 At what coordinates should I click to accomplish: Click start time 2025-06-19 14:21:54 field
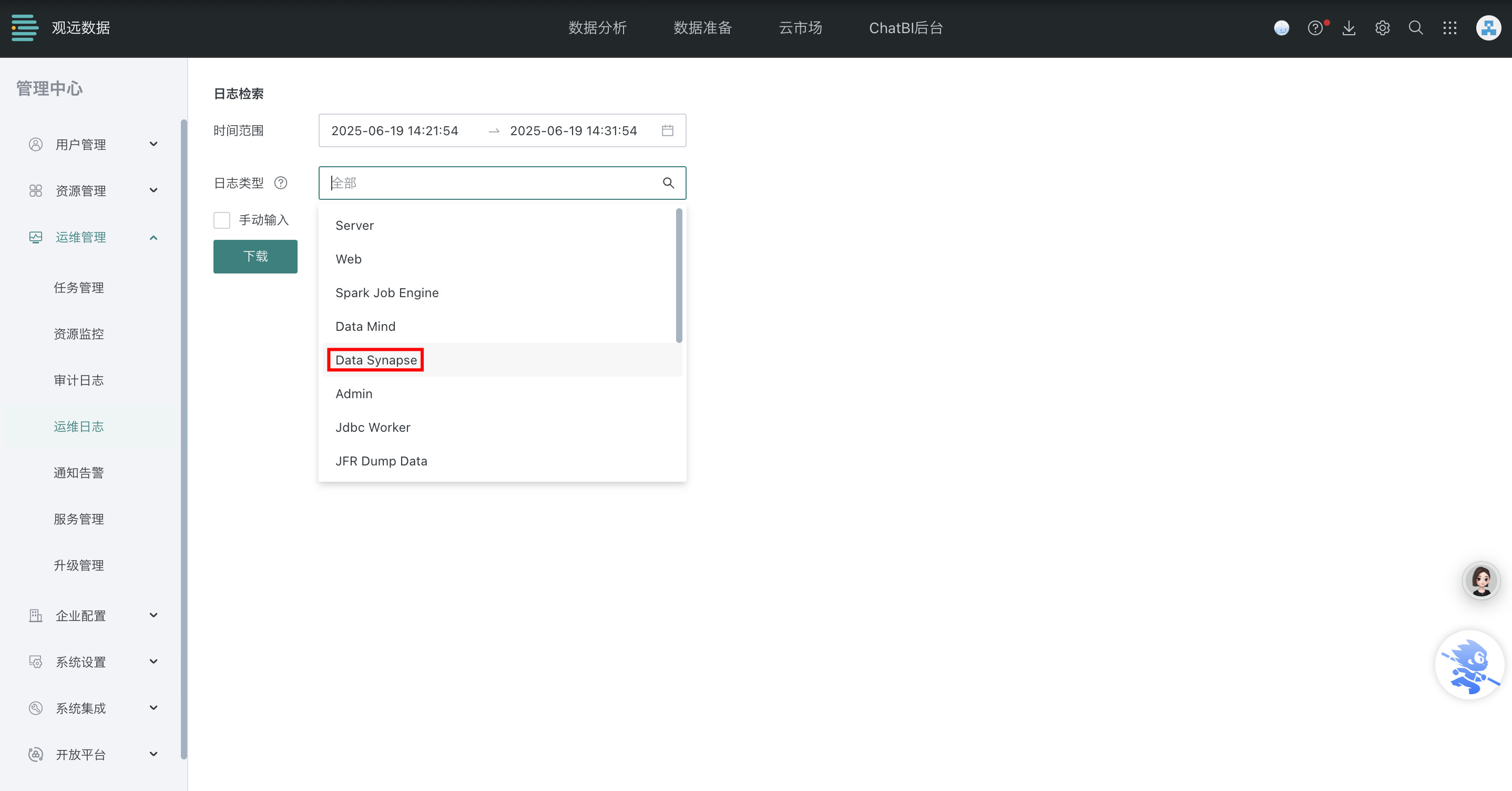click(x=394, y=130)
